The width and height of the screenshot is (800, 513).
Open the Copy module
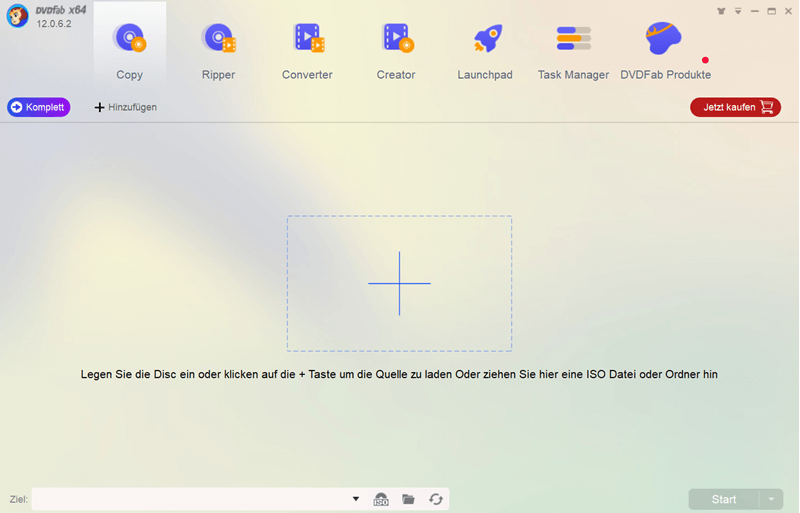[x=130, y=50]
